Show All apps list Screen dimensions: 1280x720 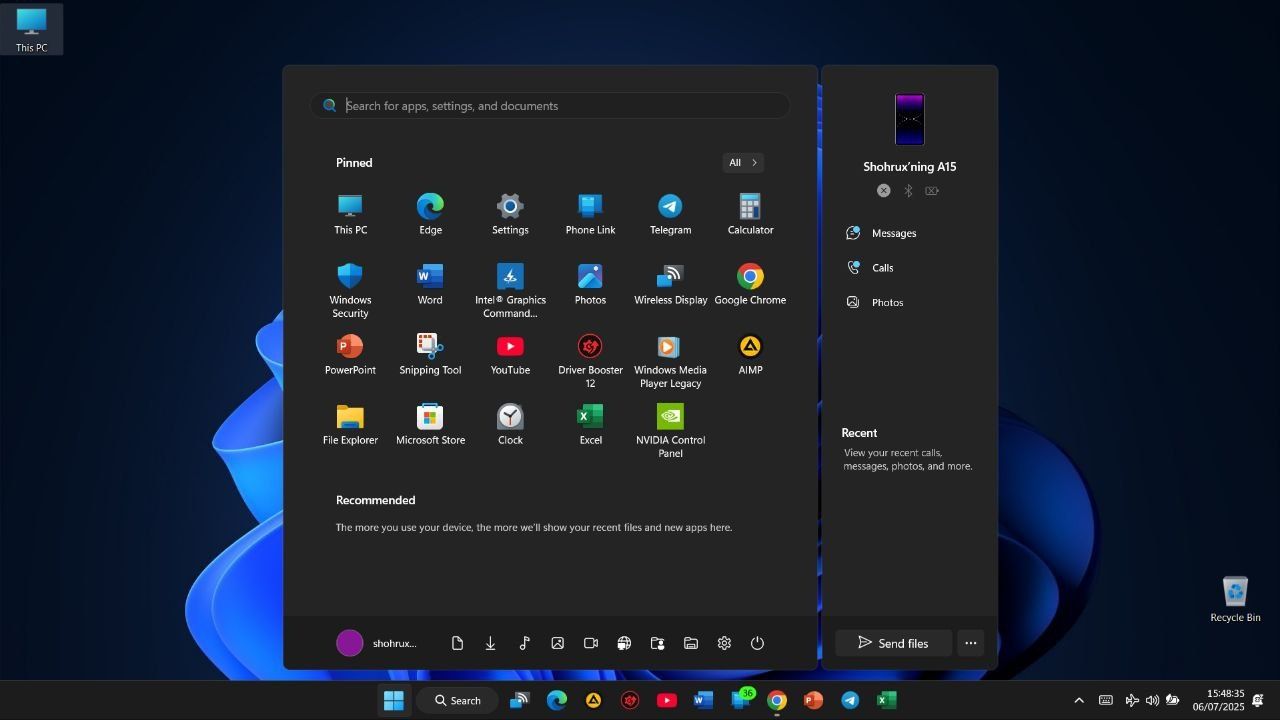pos(743,162)
